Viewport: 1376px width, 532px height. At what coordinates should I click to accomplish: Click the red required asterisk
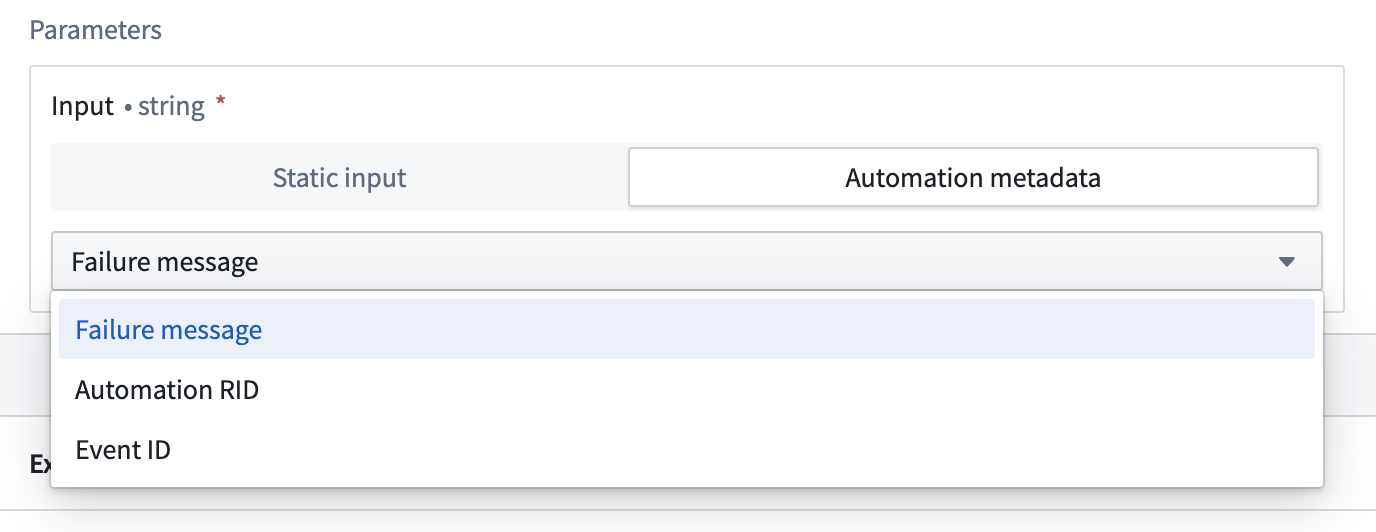[x=221, y=103]
